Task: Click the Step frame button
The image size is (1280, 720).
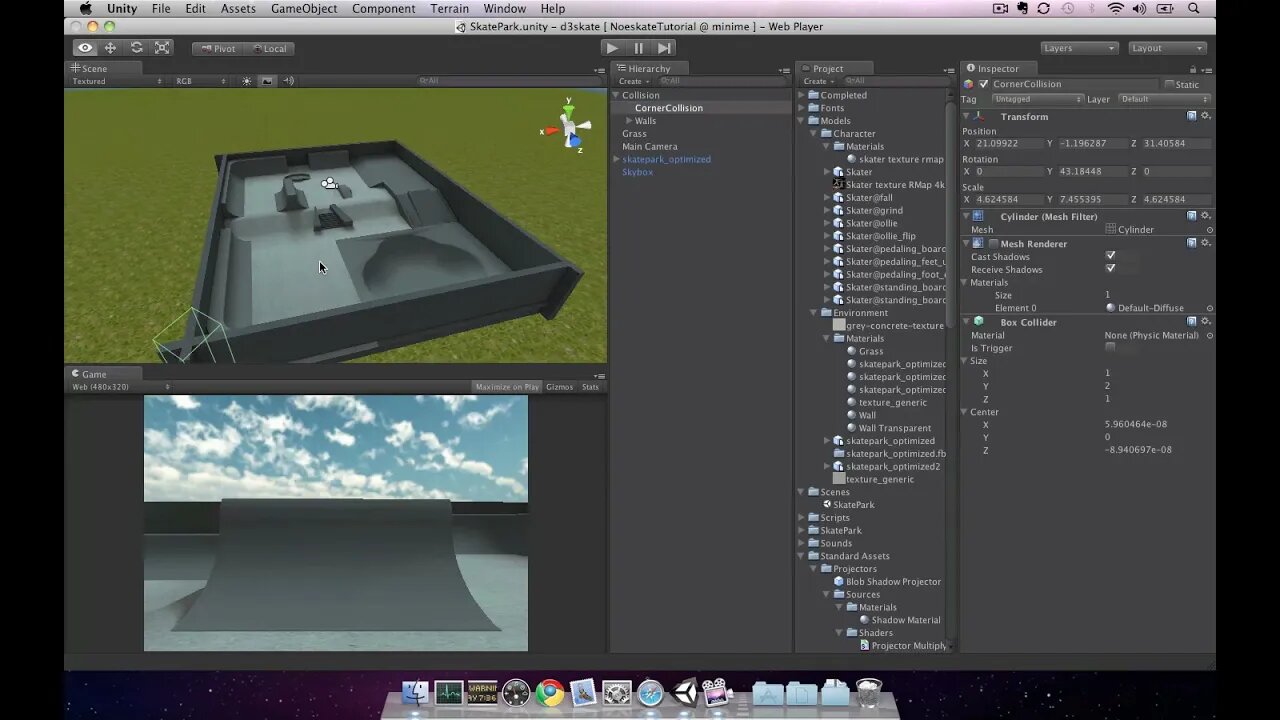Action: pos(665,48)
